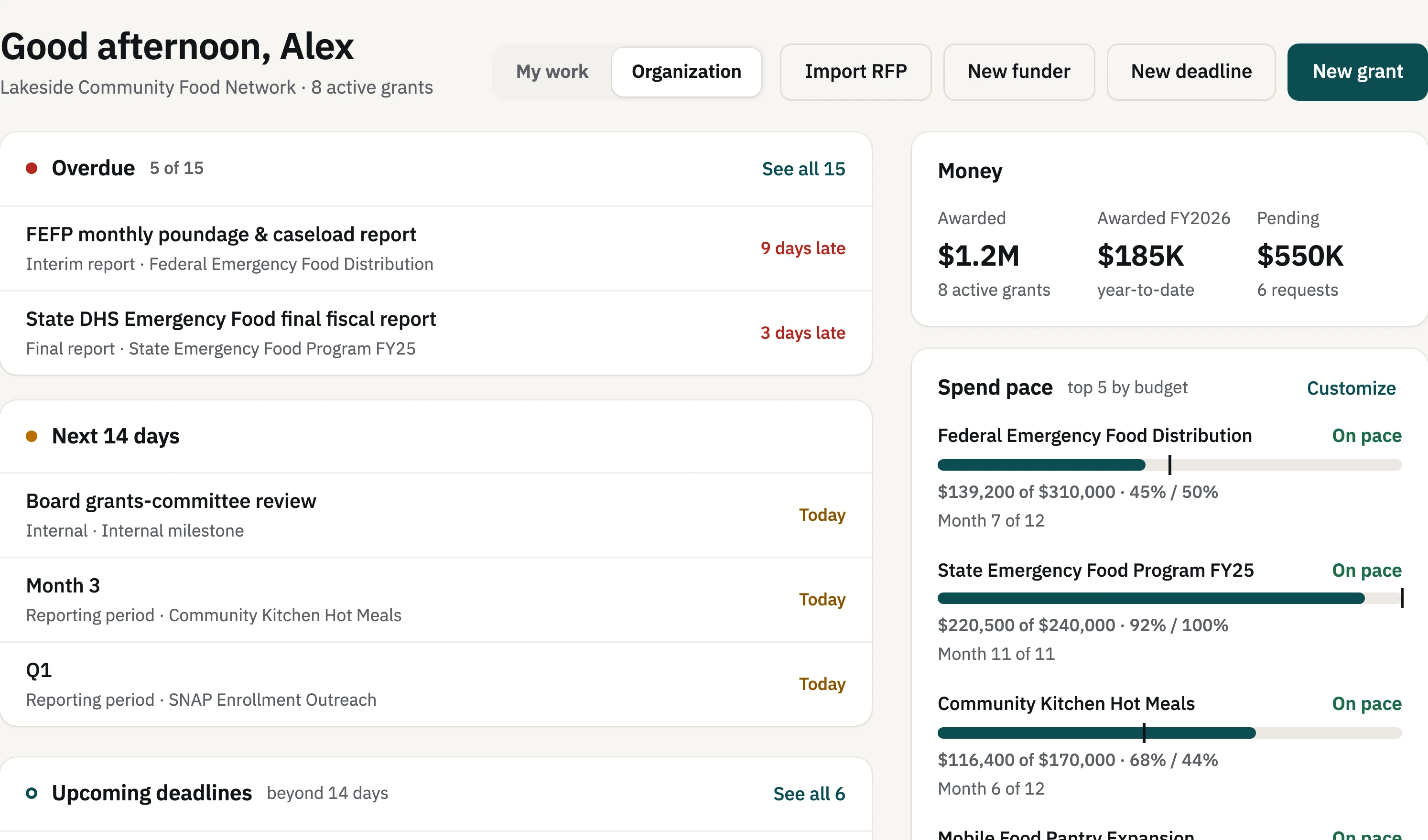
Task: Select the Organization tab
Action: (x=686, y=72)
